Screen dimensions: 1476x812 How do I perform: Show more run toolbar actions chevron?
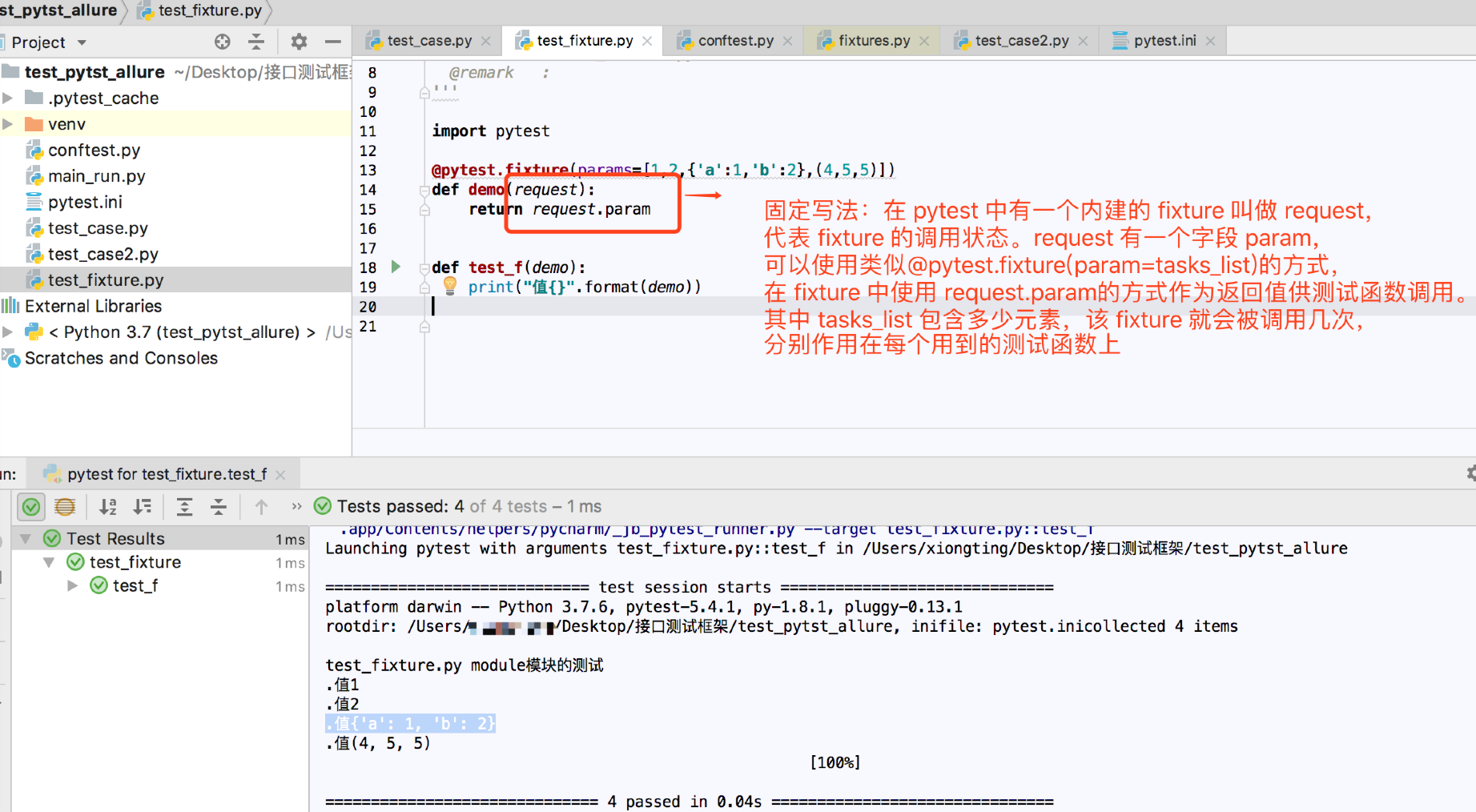pos(297,507)
